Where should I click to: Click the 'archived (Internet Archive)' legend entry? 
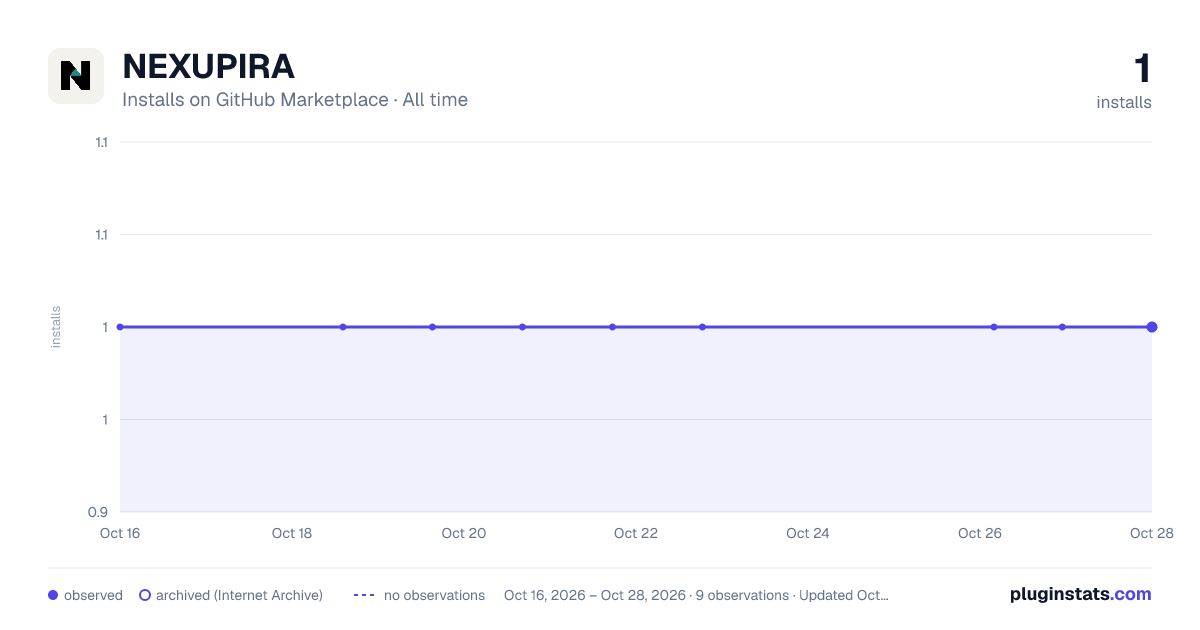231,595
